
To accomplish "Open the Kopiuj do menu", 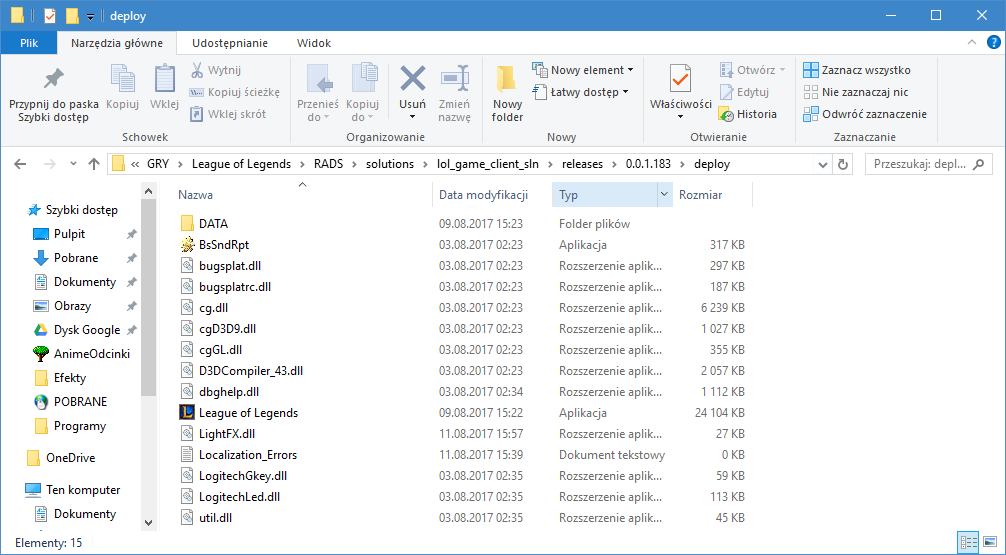I will tap(362, 93).
